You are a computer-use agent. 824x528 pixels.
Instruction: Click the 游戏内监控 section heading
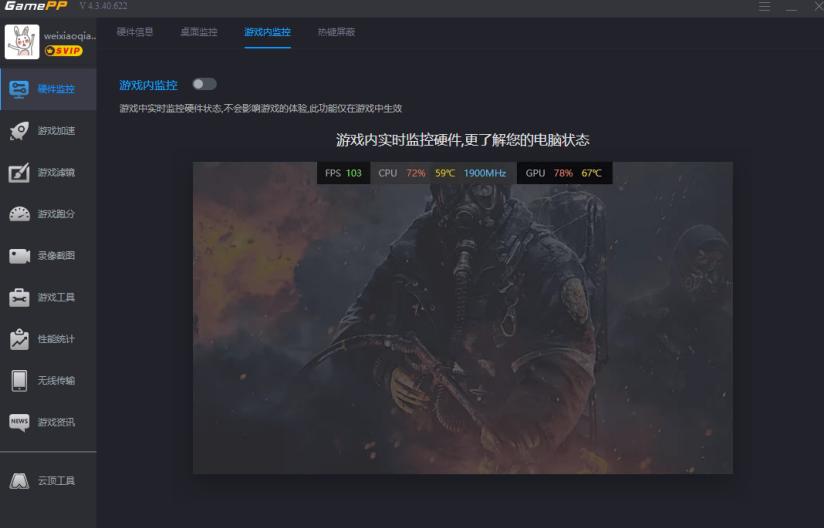click(x=148, y=85)
